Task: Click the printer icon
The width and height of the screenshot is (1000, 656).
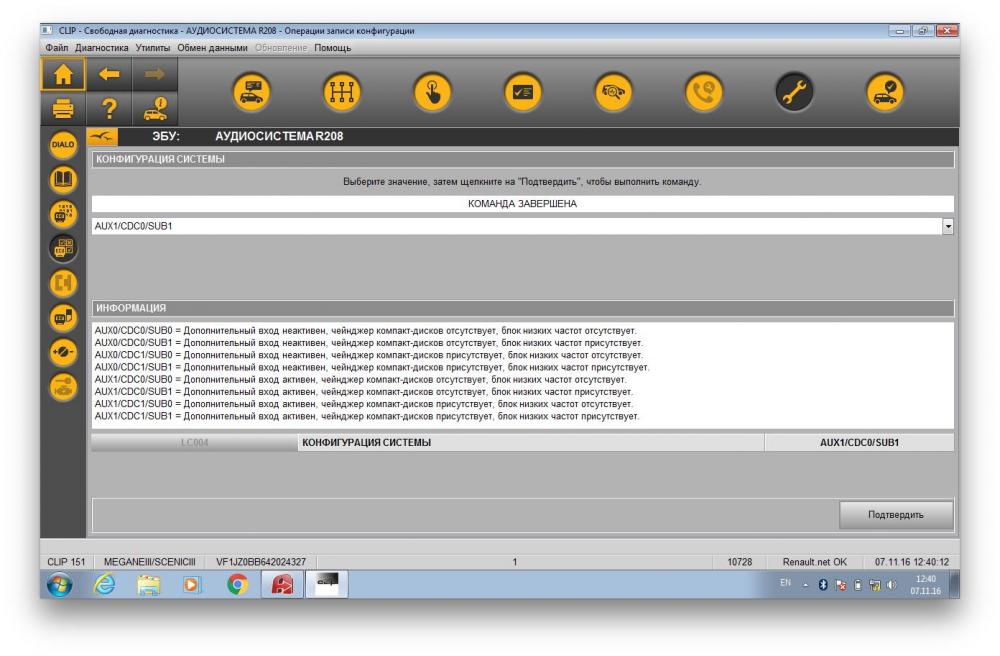Action: point(63,109)
